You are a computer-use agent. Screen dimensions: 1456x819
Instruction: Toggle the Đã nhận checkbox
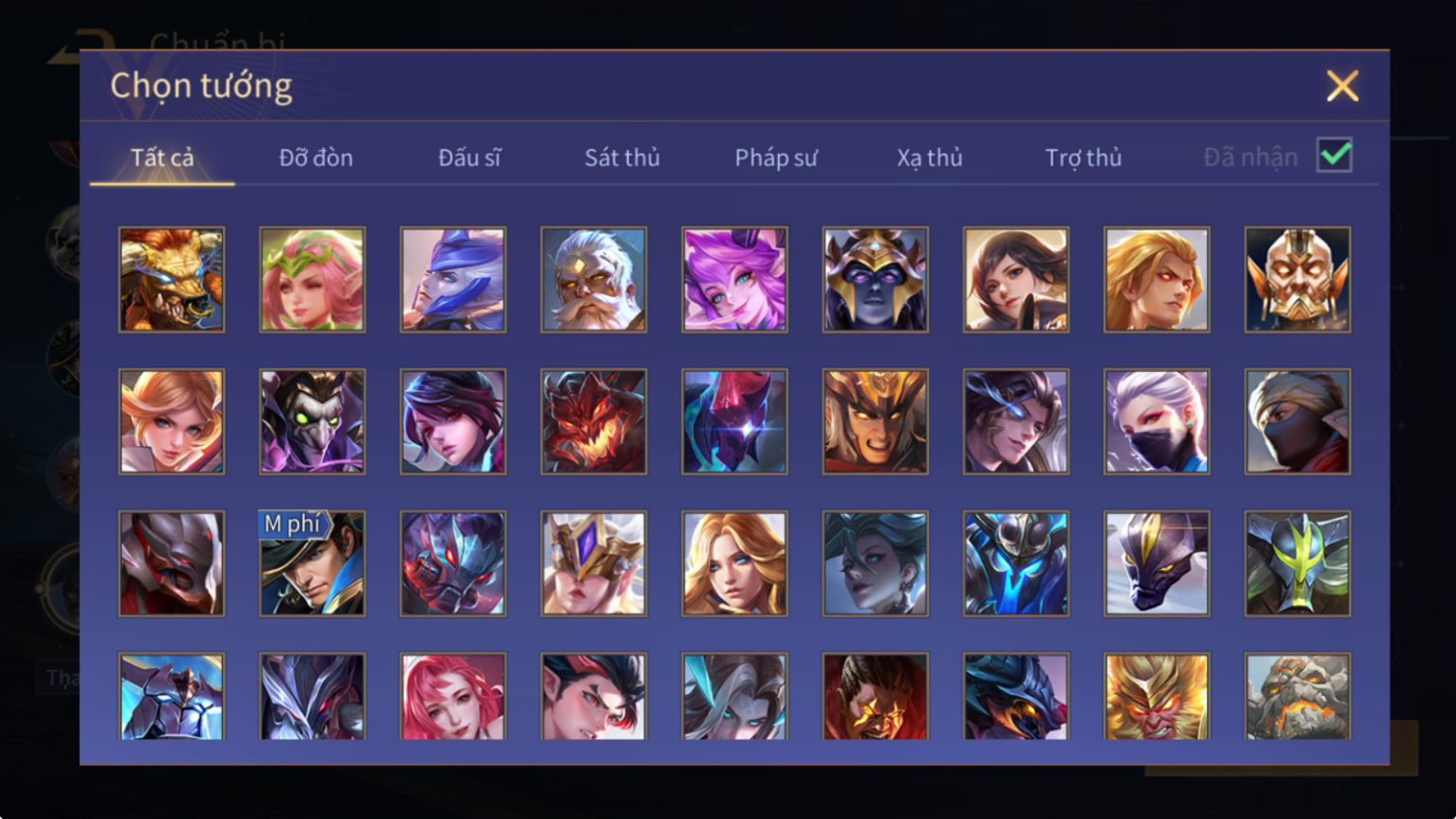[1334, 155]
